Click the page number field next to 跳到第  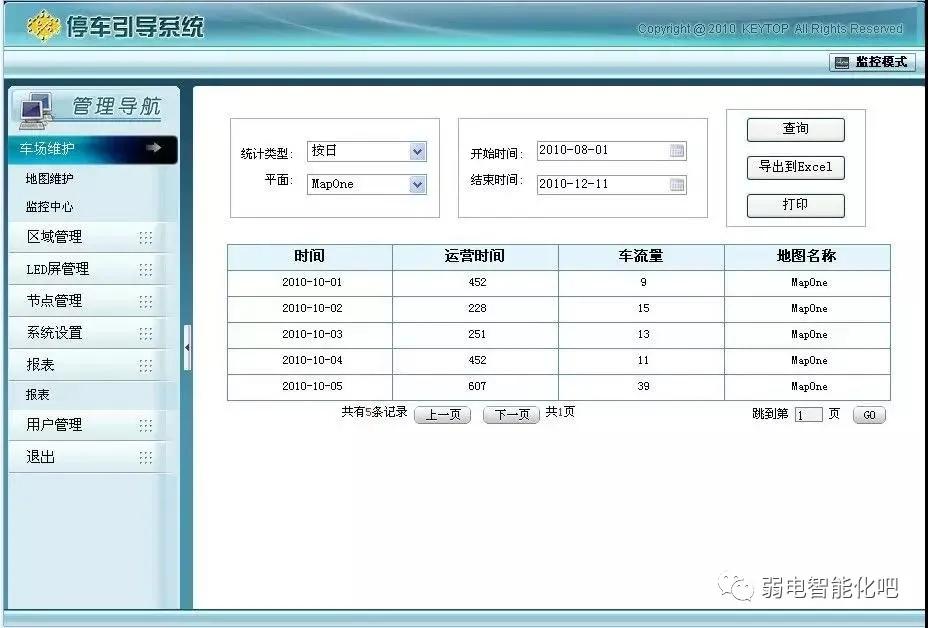pyautogui.click(x=808, y=414)
